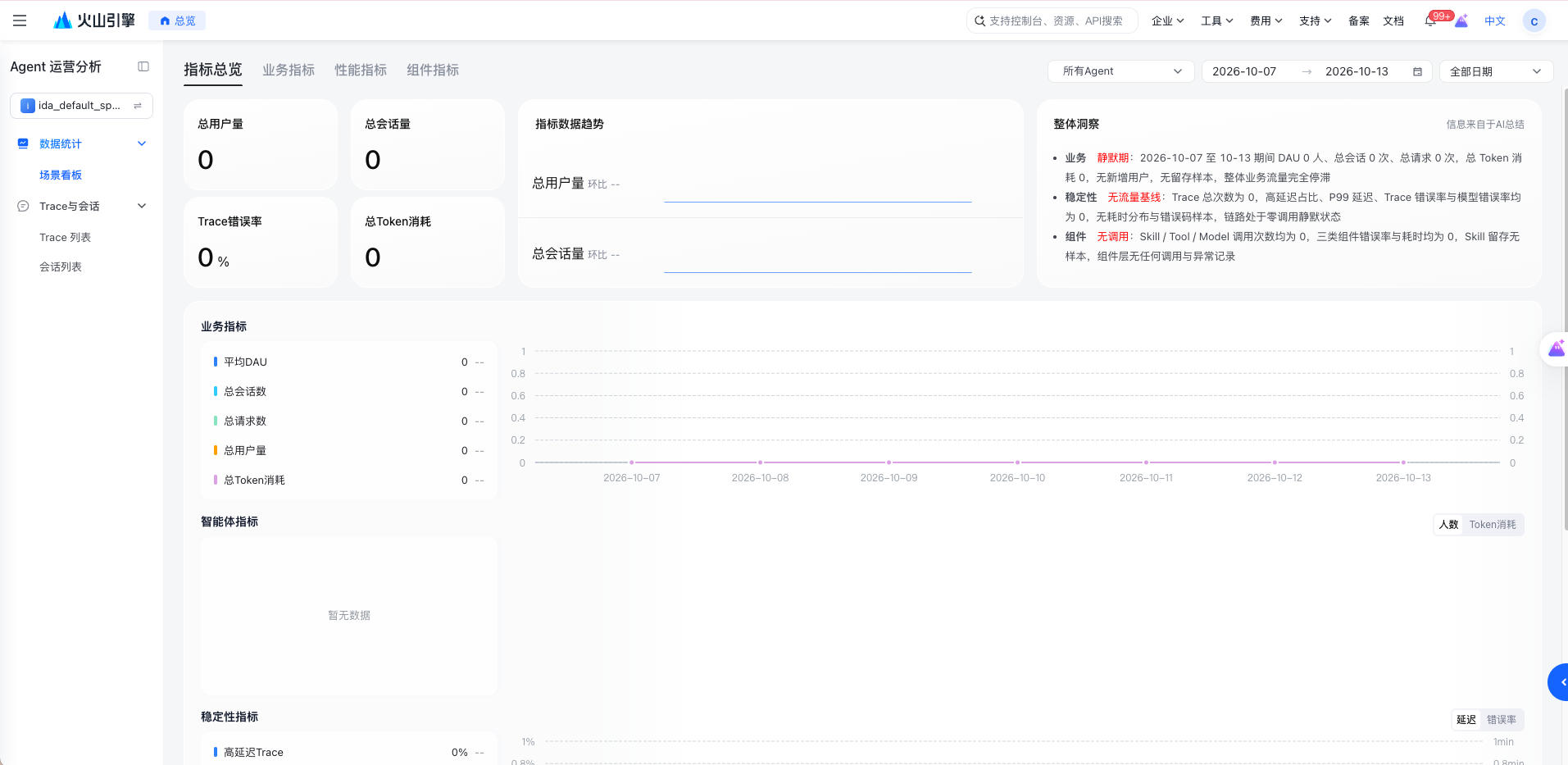This screenshot has width=1568, height=765.
Task: Collapse the Agent 运营分析 sidebar panel icon
Action: (x=143, y=66)
